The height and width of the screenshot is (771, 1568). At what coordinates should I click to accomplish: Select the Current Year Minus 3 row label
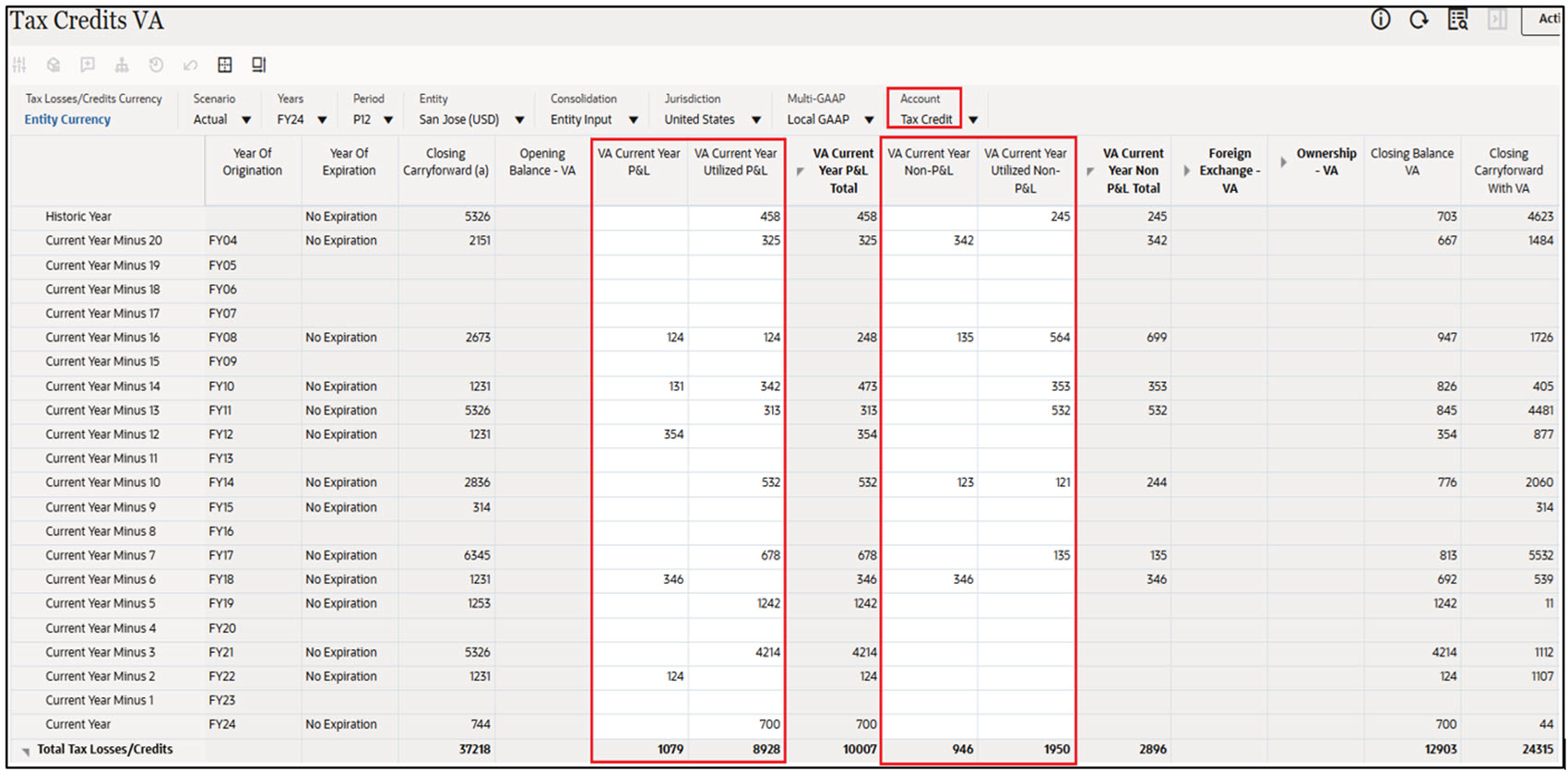(101, 652)
